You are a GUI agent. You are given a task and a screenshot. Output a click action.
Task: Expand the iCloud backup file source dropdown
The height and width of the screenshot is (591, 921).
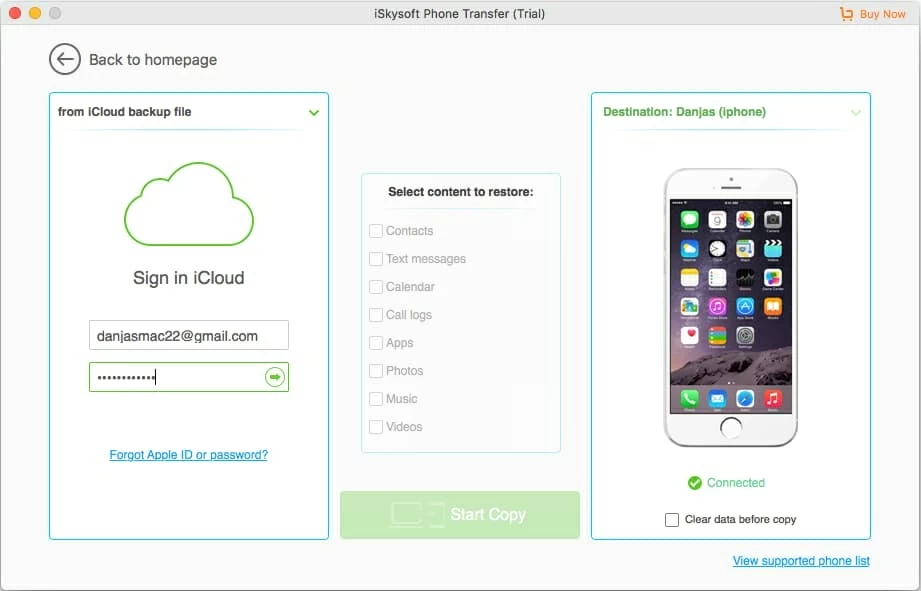click(314, 113)
